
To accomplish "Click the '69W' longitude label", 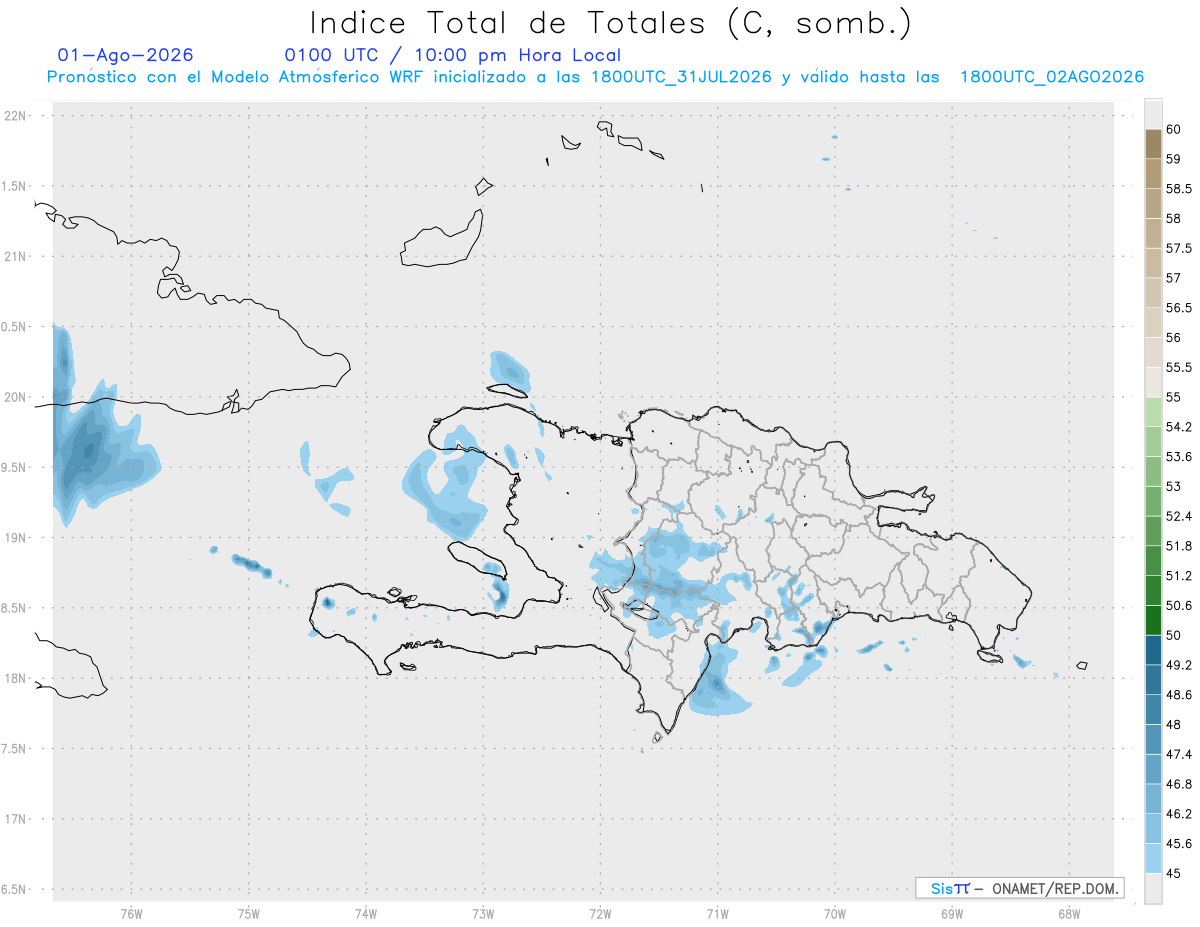I will 952,914.
